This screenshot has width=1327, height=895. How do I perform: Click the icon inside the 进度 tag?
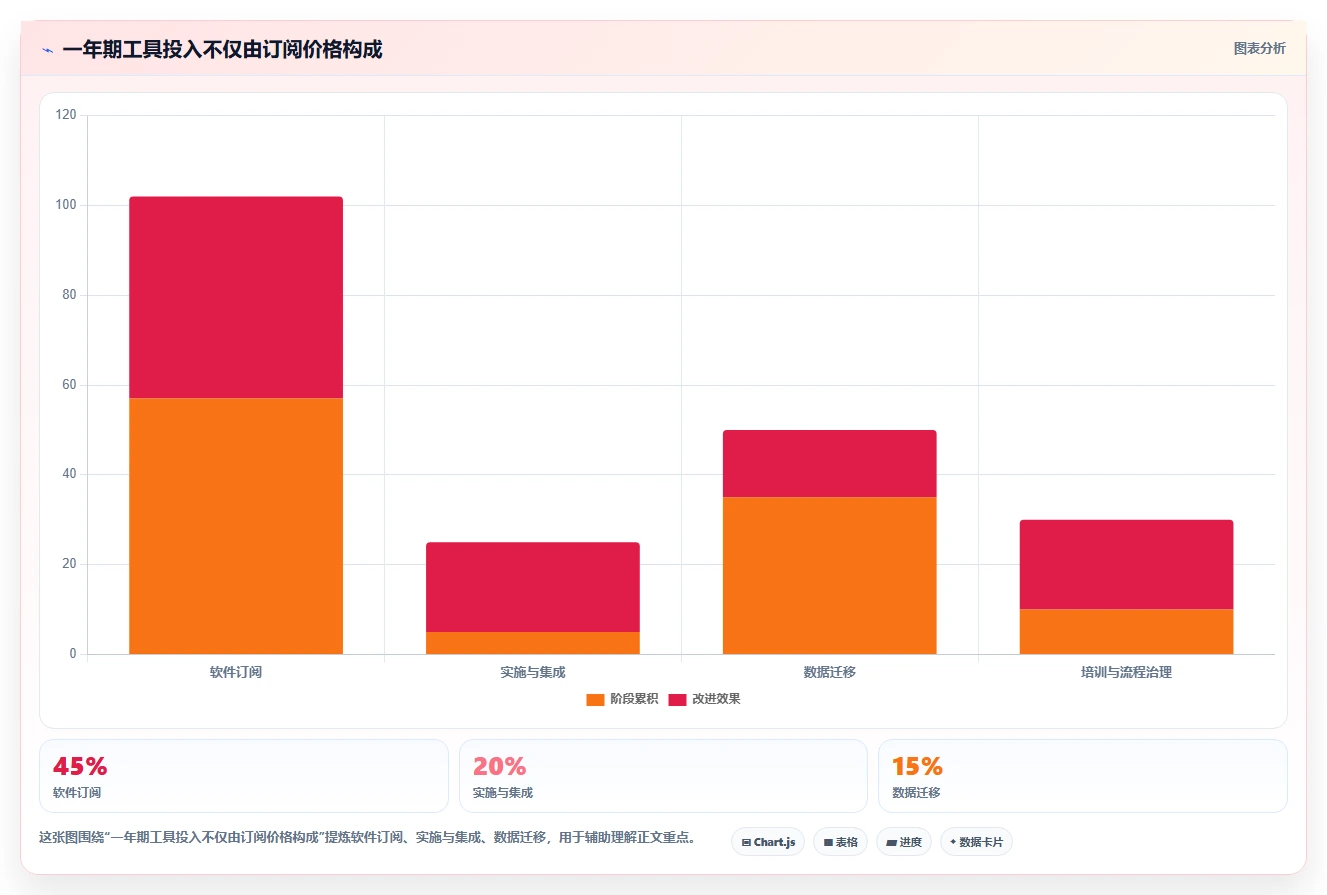click(891, 843)
